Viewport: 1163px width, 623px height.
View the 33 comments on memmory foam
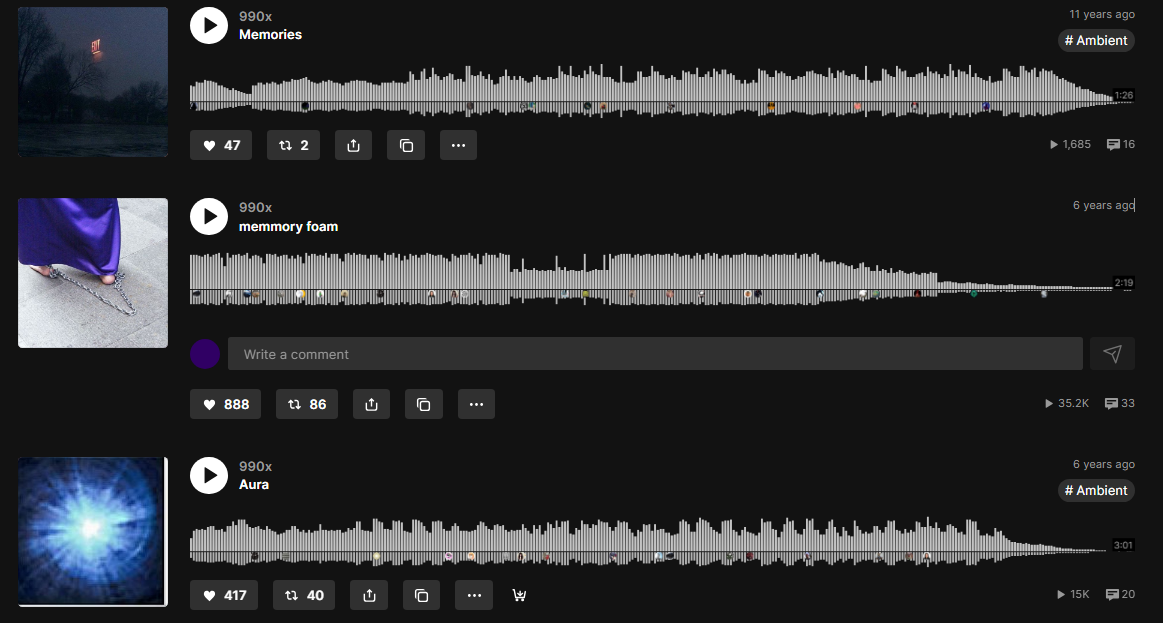tap(1119, 403)
